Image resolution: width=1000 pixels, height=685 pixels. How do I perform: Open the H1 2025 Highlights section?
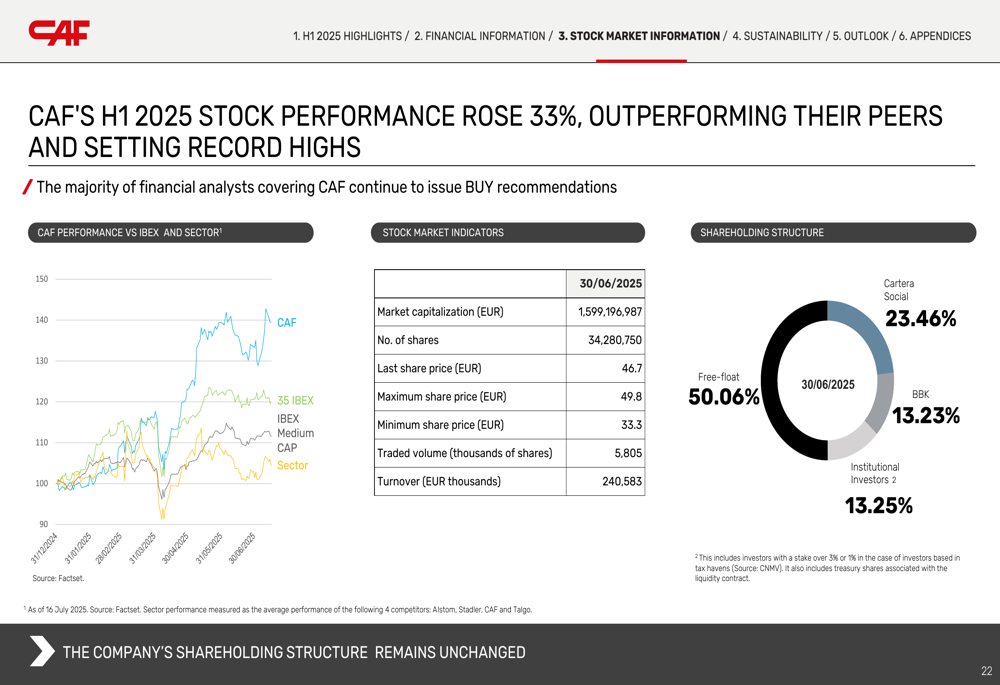click(347, 36)
